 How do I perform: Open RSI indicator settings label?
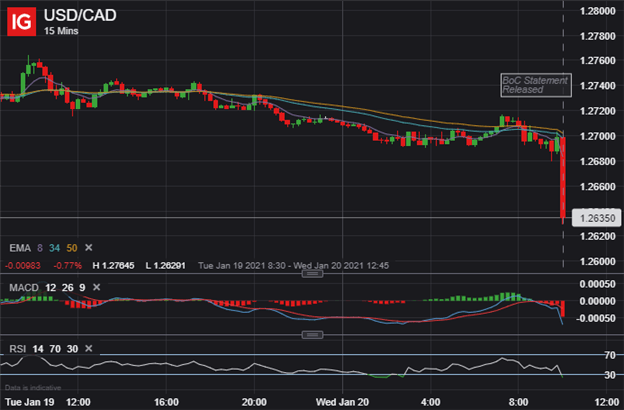click(18, 349)
